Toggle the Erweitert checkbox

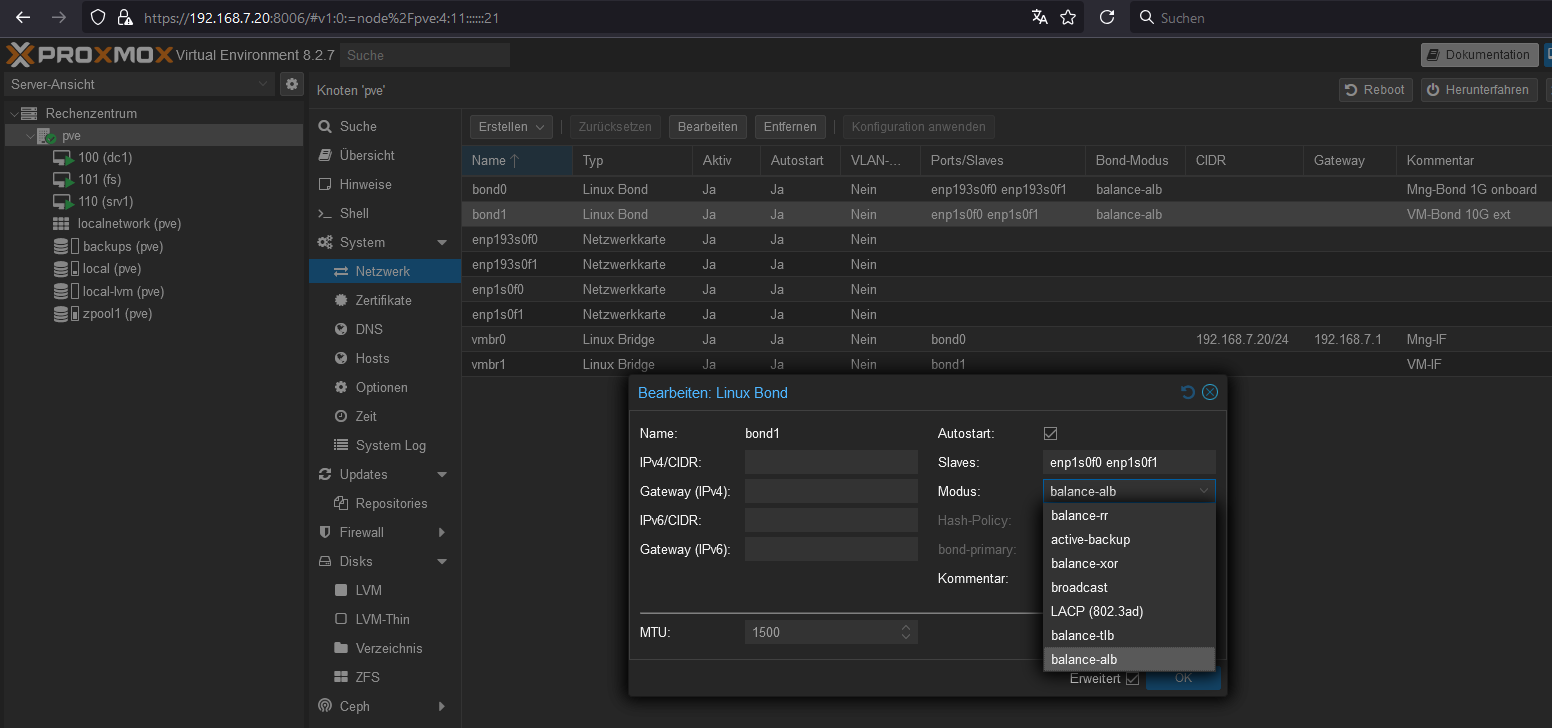click(x=1132, y=679)
